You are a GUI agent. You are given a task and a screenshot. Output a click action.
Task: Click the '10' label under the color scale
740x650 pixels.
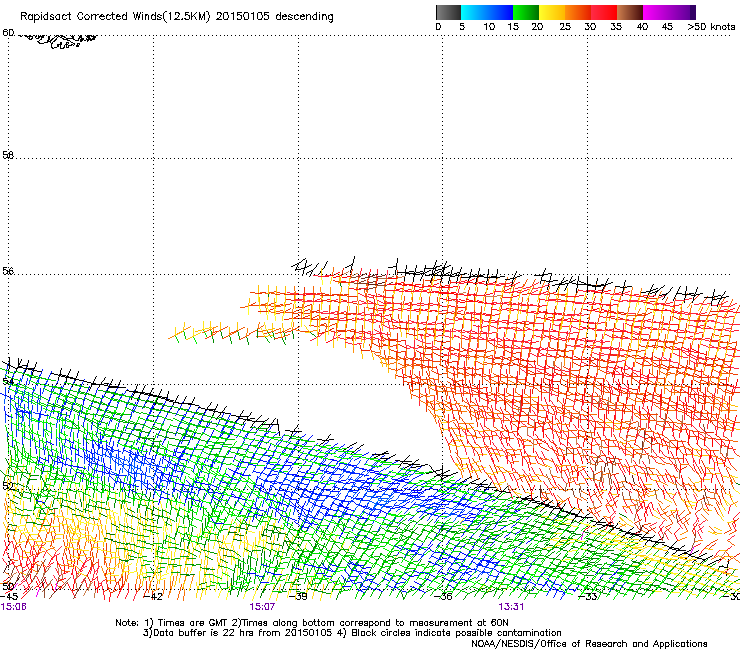489,27
